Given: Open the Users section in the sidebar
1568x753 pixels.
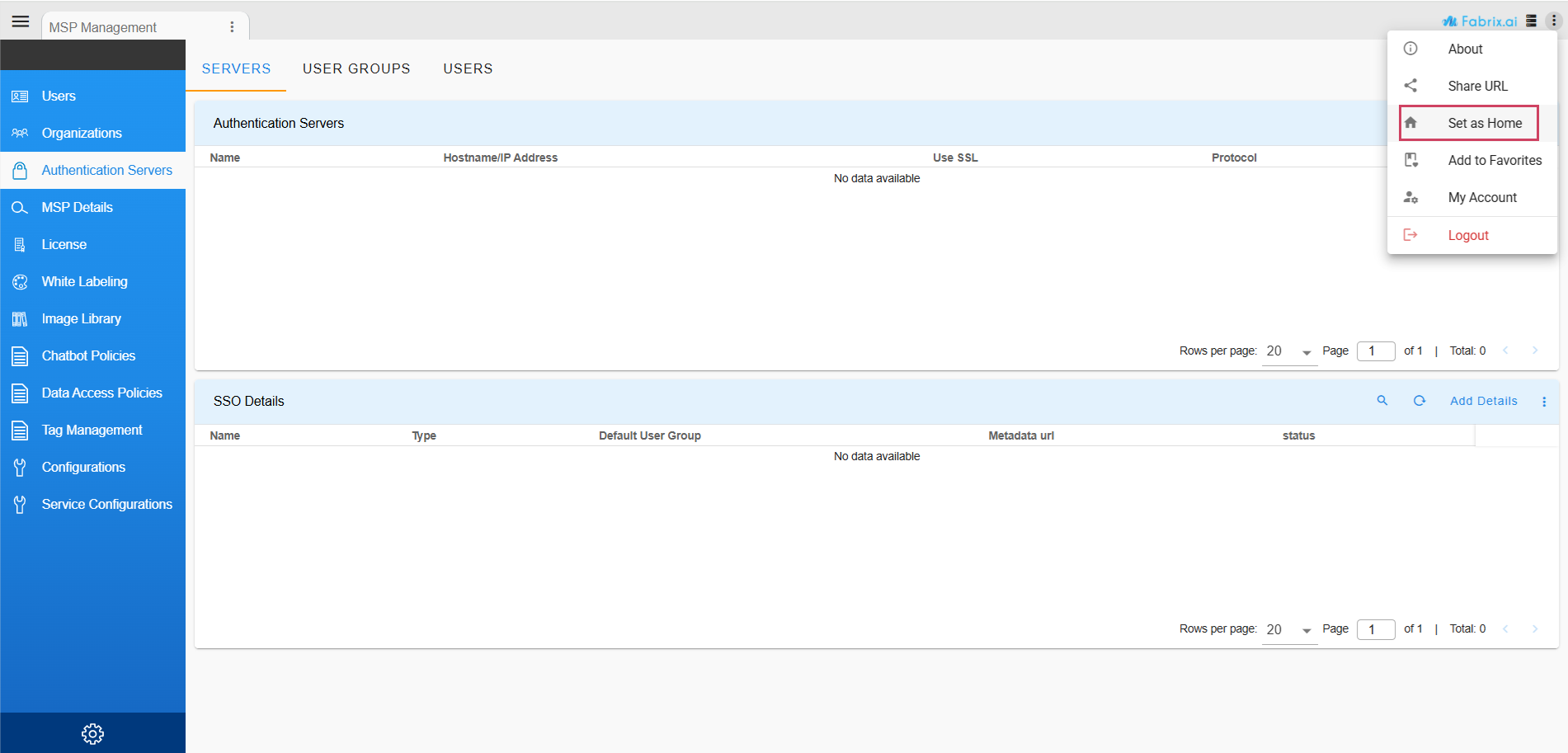Looking at the screenshot, I should [58, 96].
